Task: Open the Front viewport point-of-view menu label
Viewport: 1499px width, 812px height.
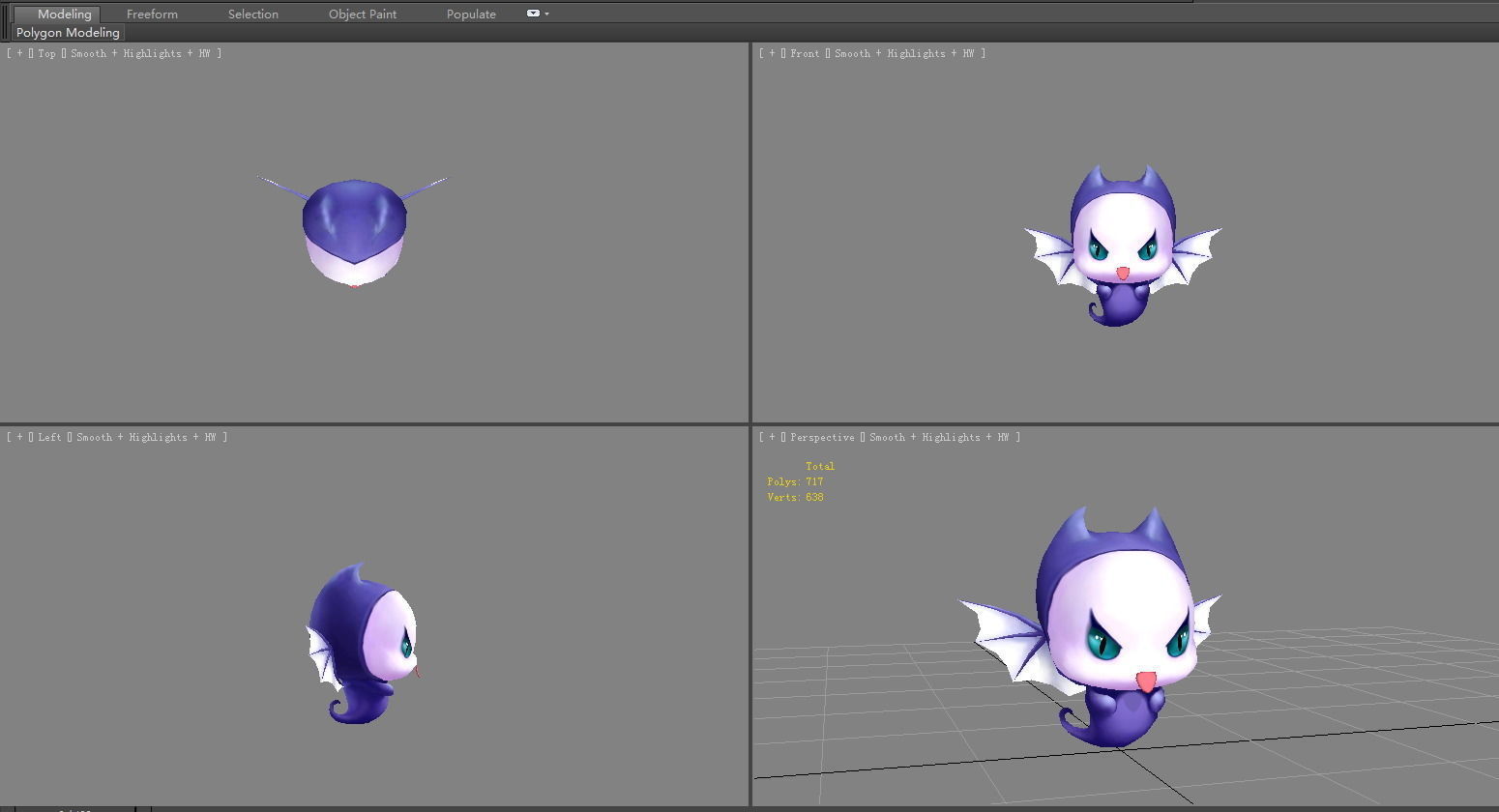Action: point(805,53)
